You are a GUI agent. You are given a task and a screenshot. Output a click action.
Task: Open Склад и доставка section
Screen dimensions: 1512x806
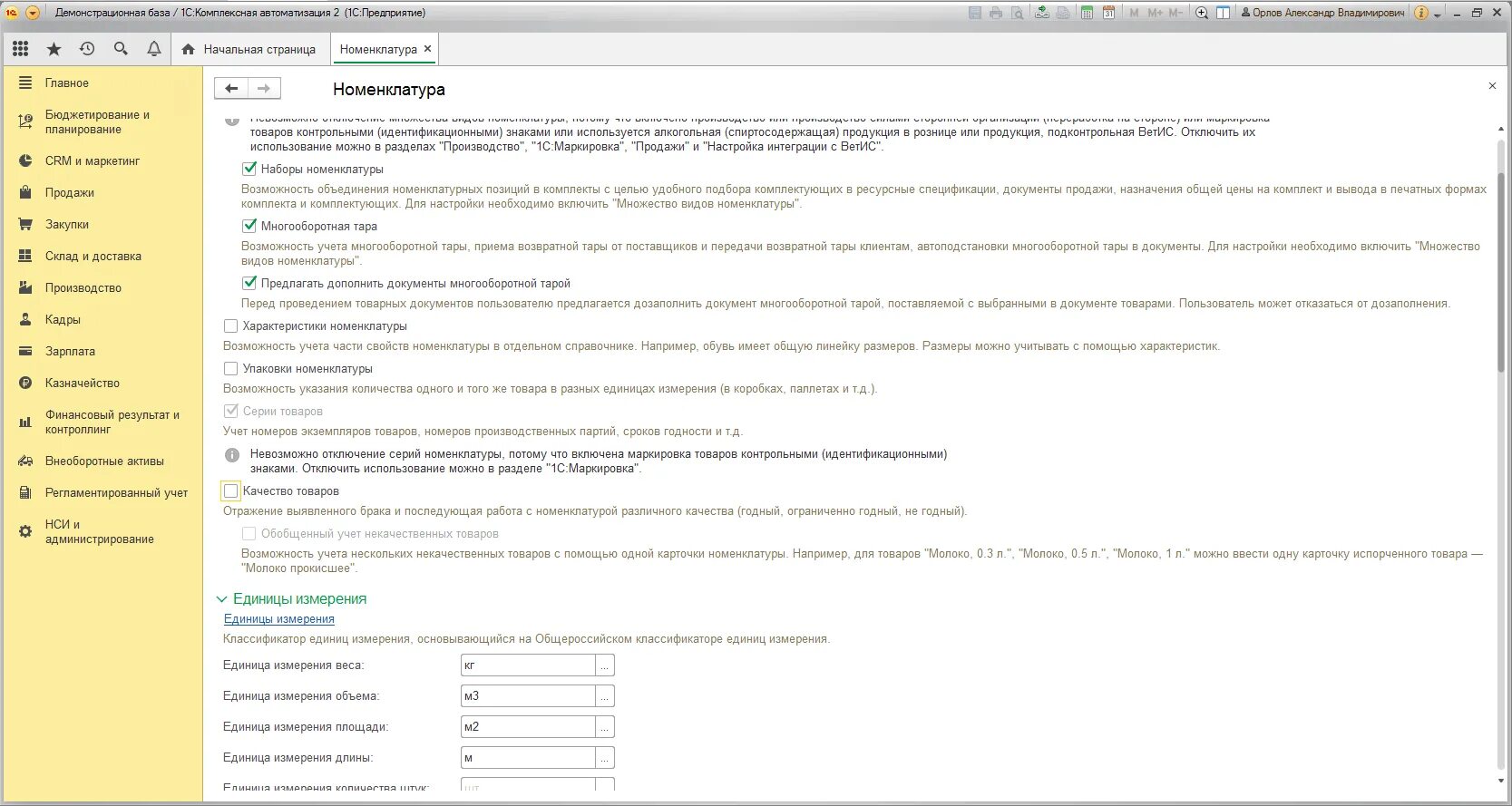[x=93, y=256]
